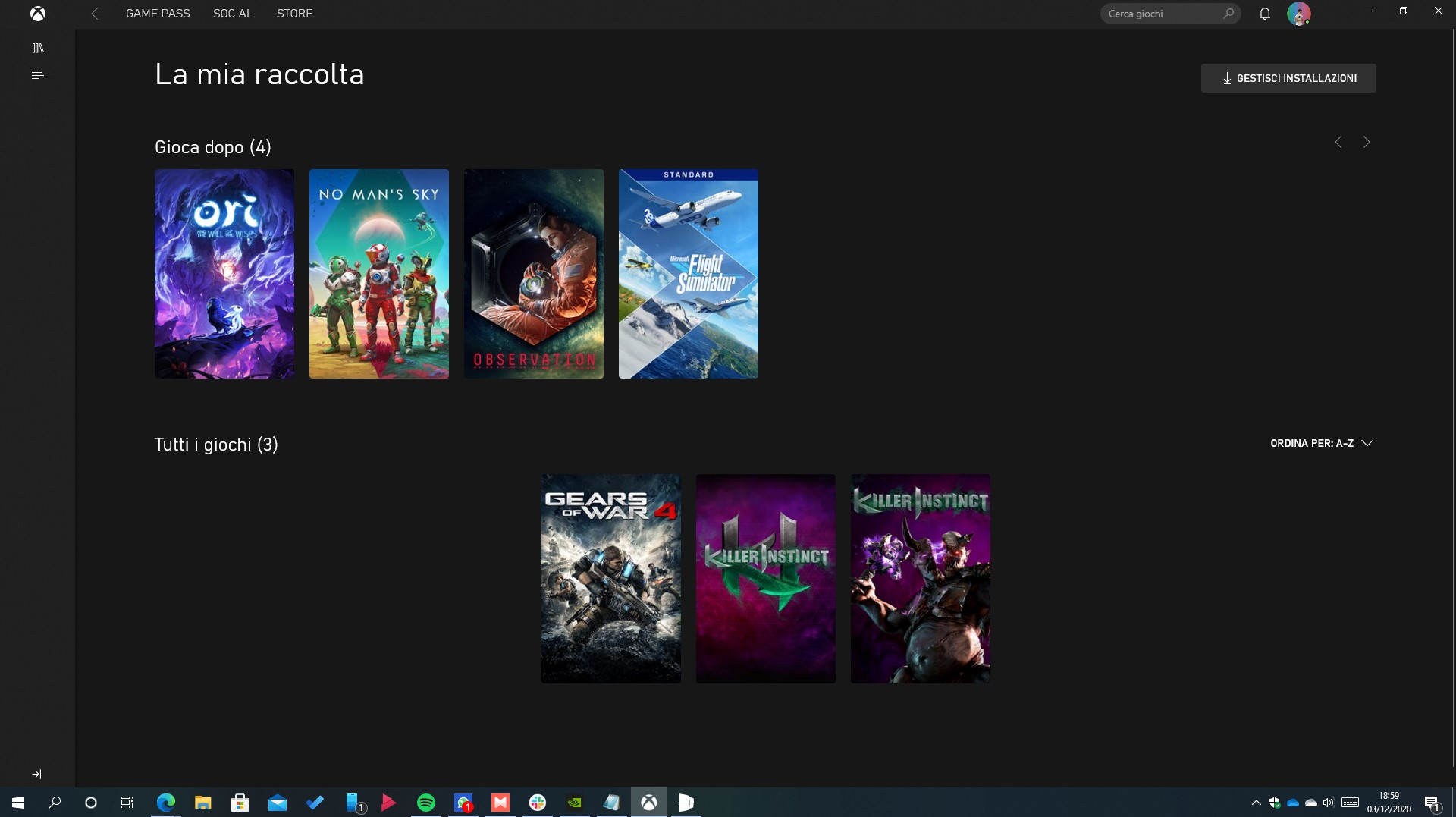The width and height of the screenshot is (1456, 817).
Task: Open Microsoft Flight Simulator tile
Action: (x=689, y=274)
